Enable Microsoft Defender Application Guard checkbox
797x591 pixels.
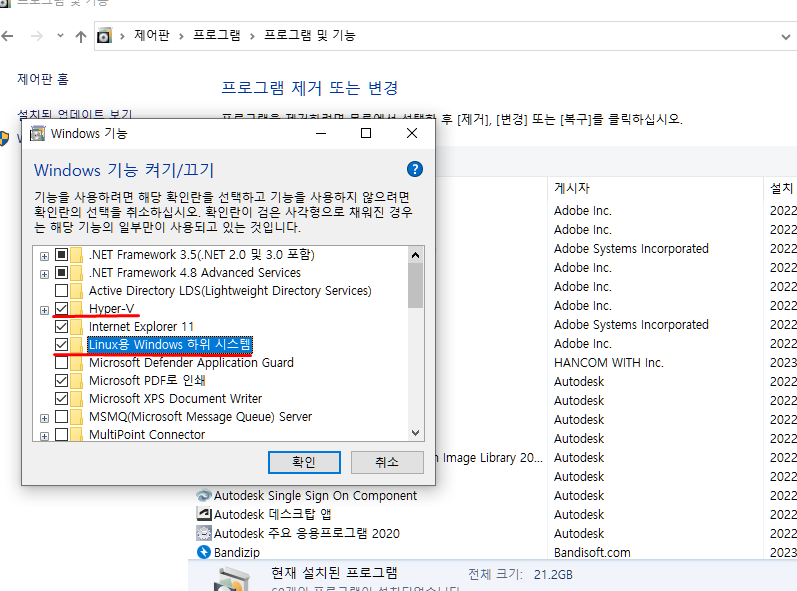pos(62,362)
